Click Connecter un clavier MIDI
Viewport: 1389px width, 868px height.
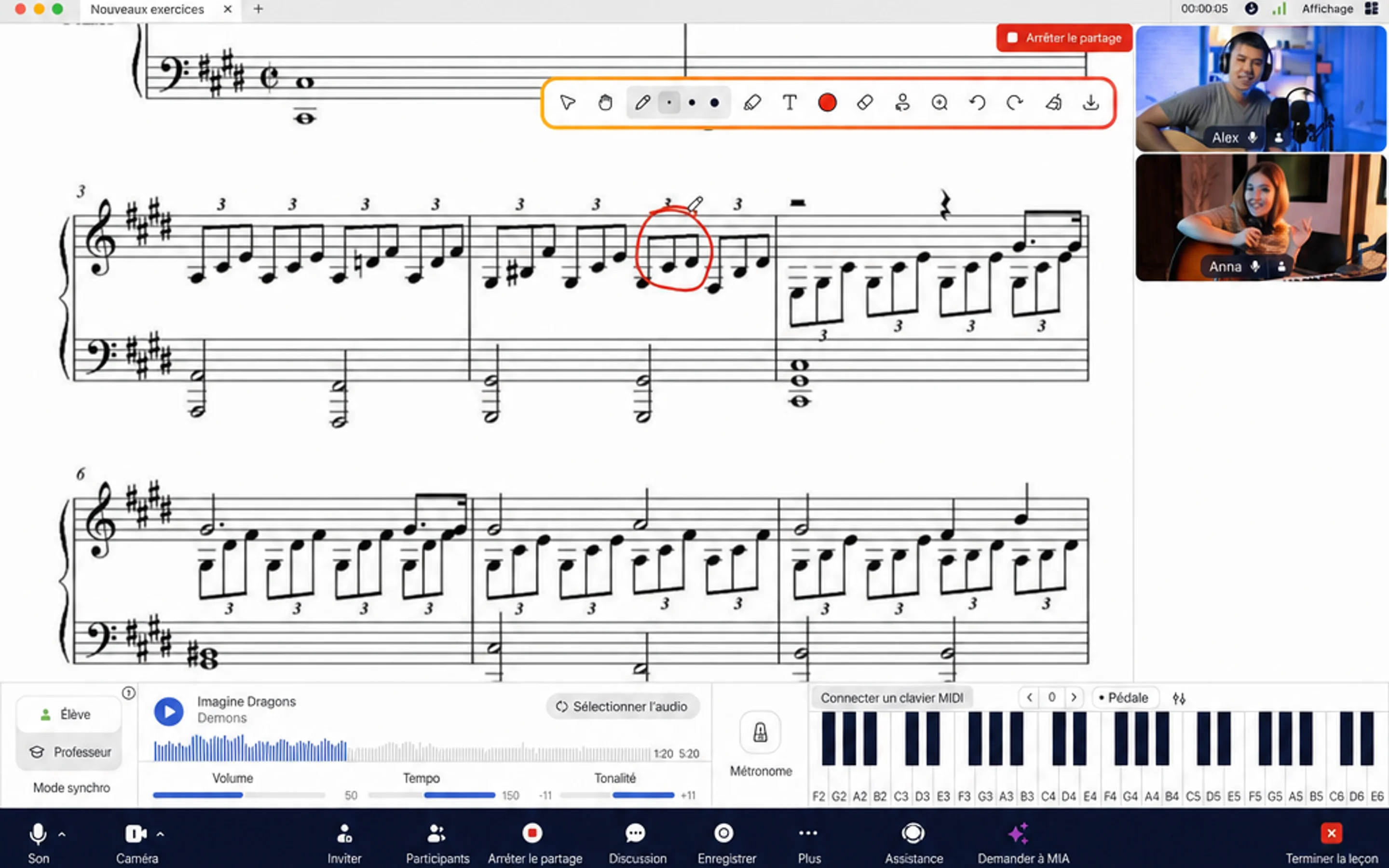point(892,698)
